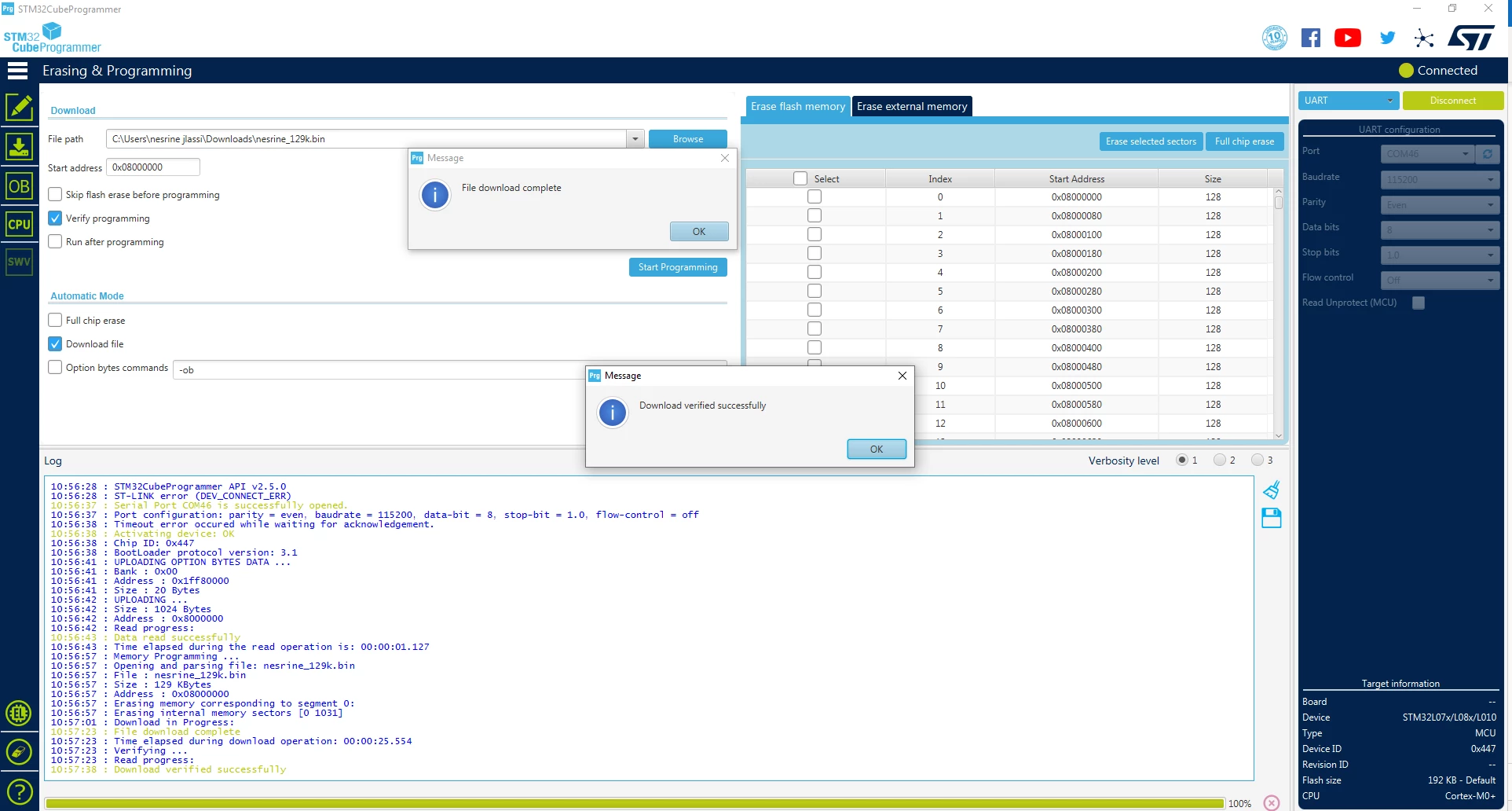Viewport: 1512px width, 811px height.
Task: Open the Option Bytes (OB) panel
Action: click(19, 186)
